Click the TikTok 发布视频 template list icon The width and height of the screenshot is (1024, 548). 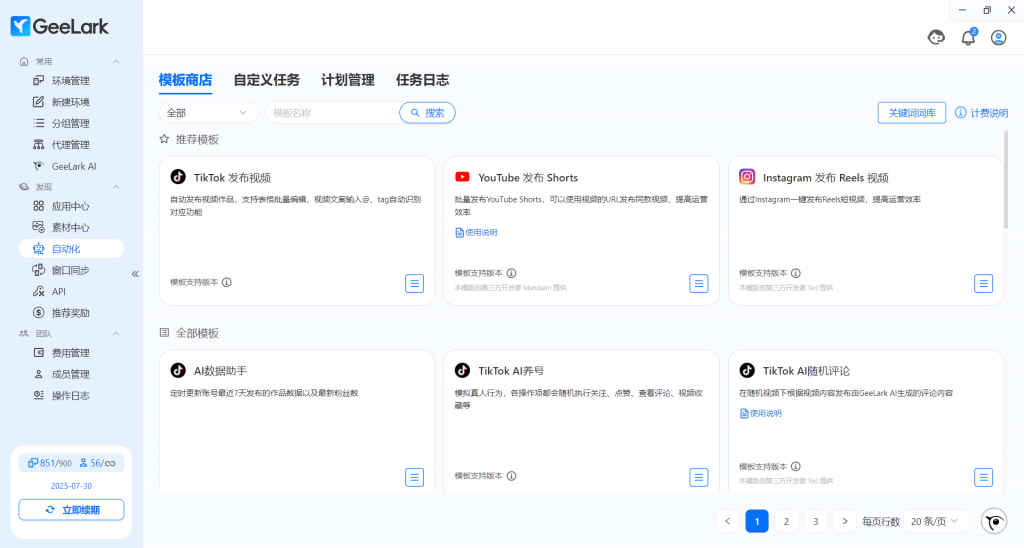414,283
